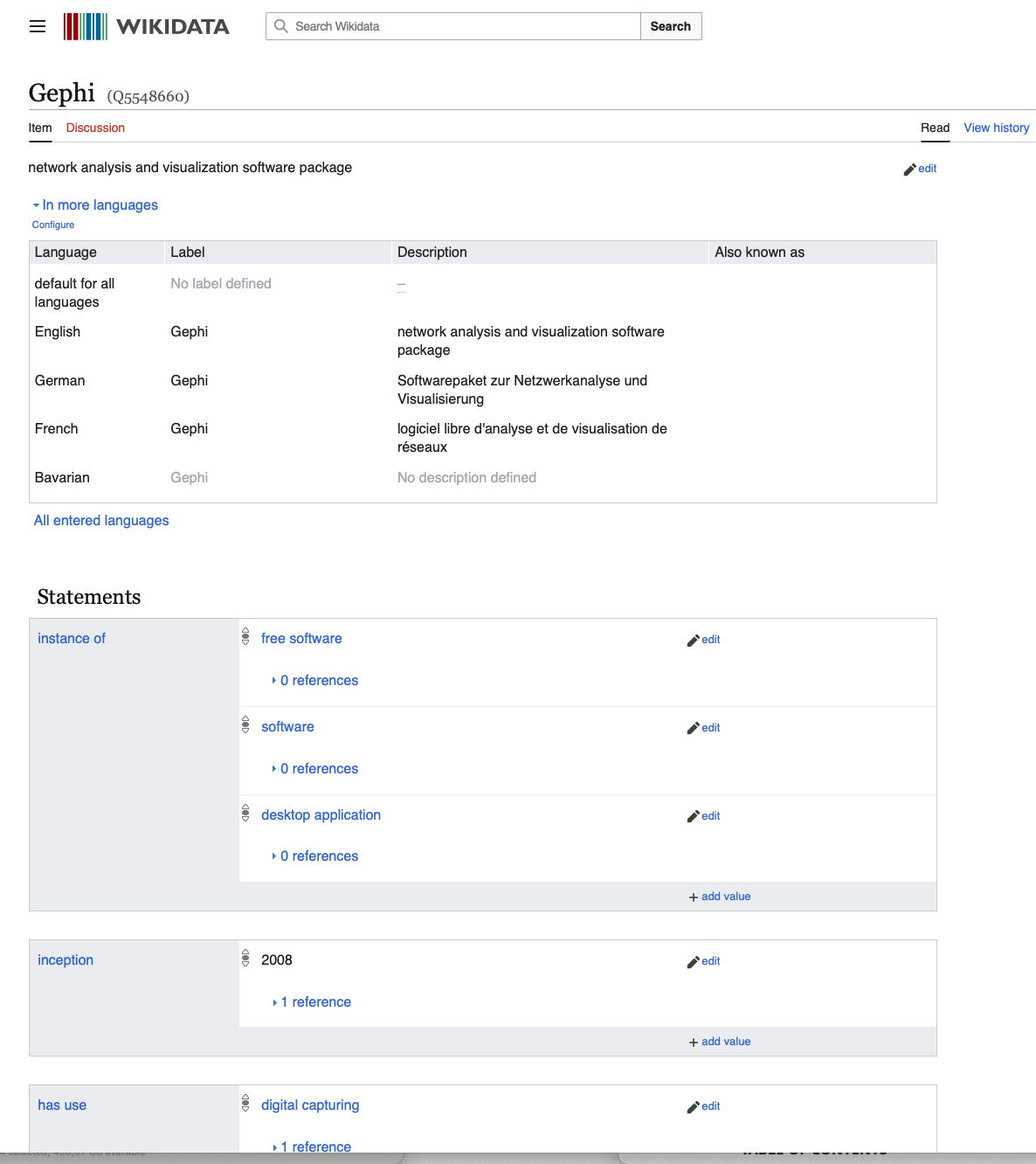Click rank selector beside 2008 value

click(x=245, y=959)
